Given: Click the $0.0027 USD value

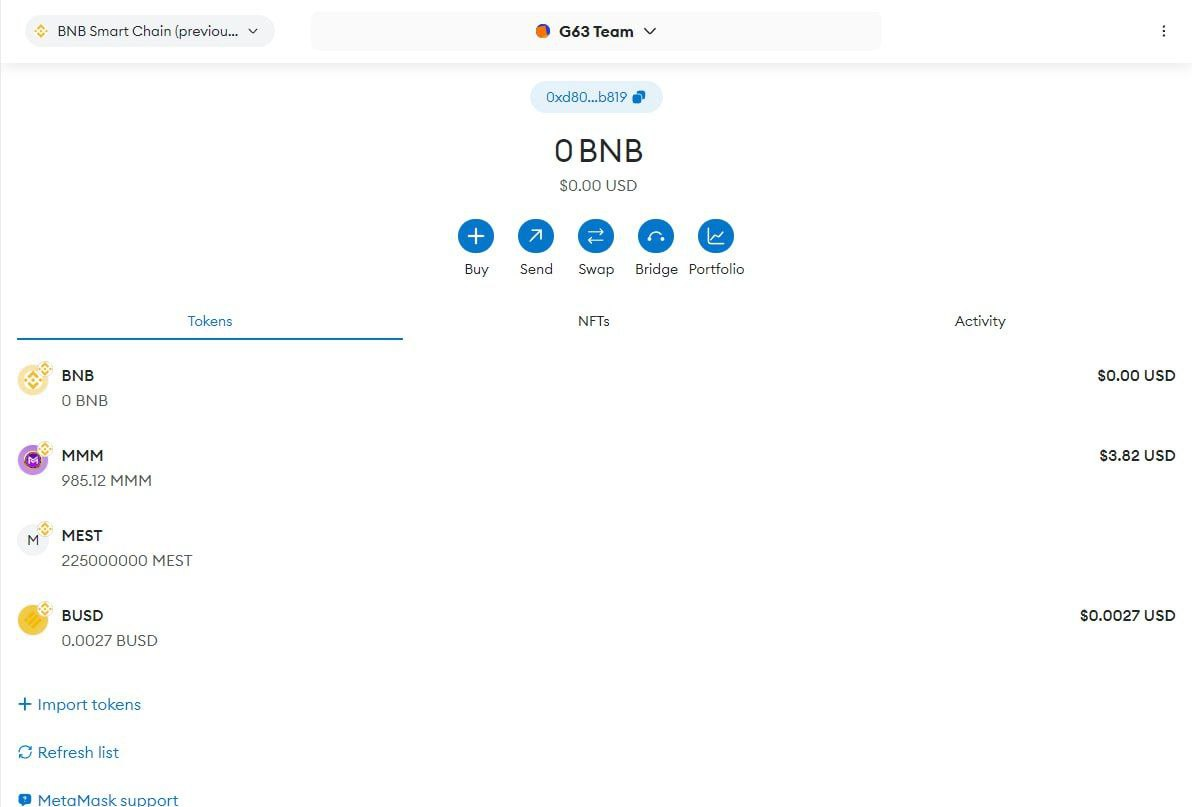Looking at the screenshot, I should click(1127, 615).
